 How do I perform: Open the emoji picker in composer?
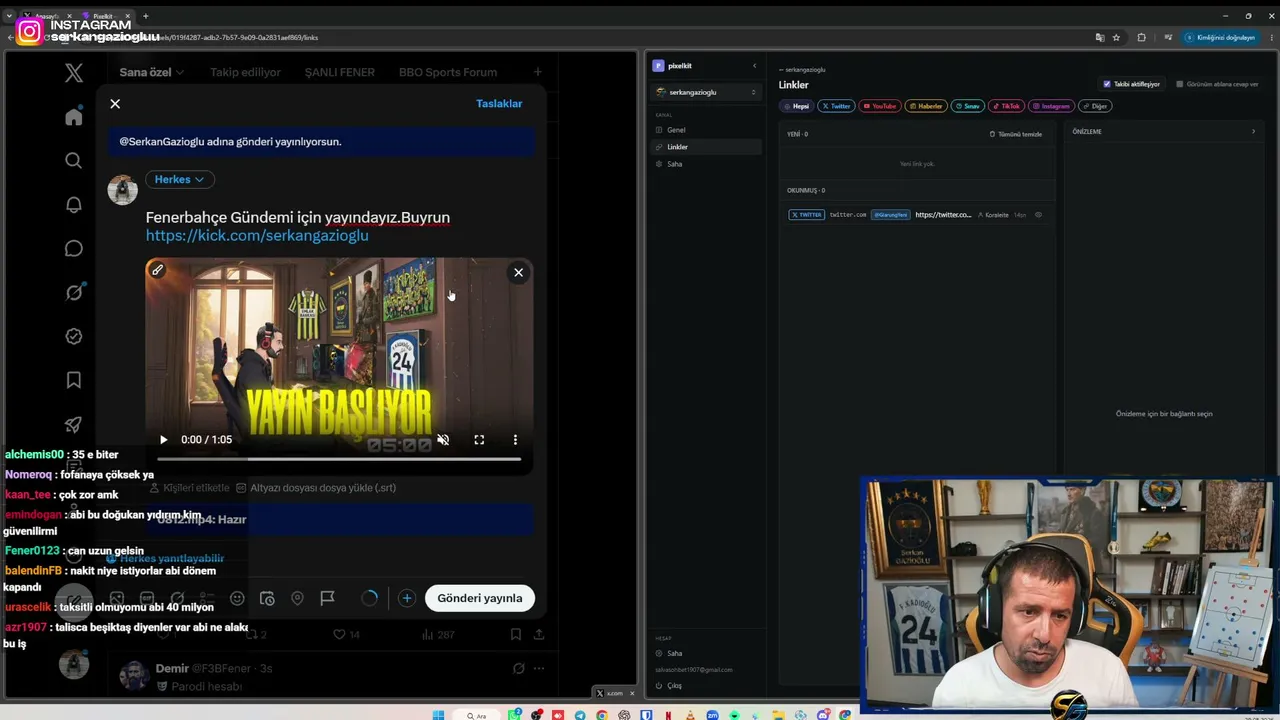(237, 598)
